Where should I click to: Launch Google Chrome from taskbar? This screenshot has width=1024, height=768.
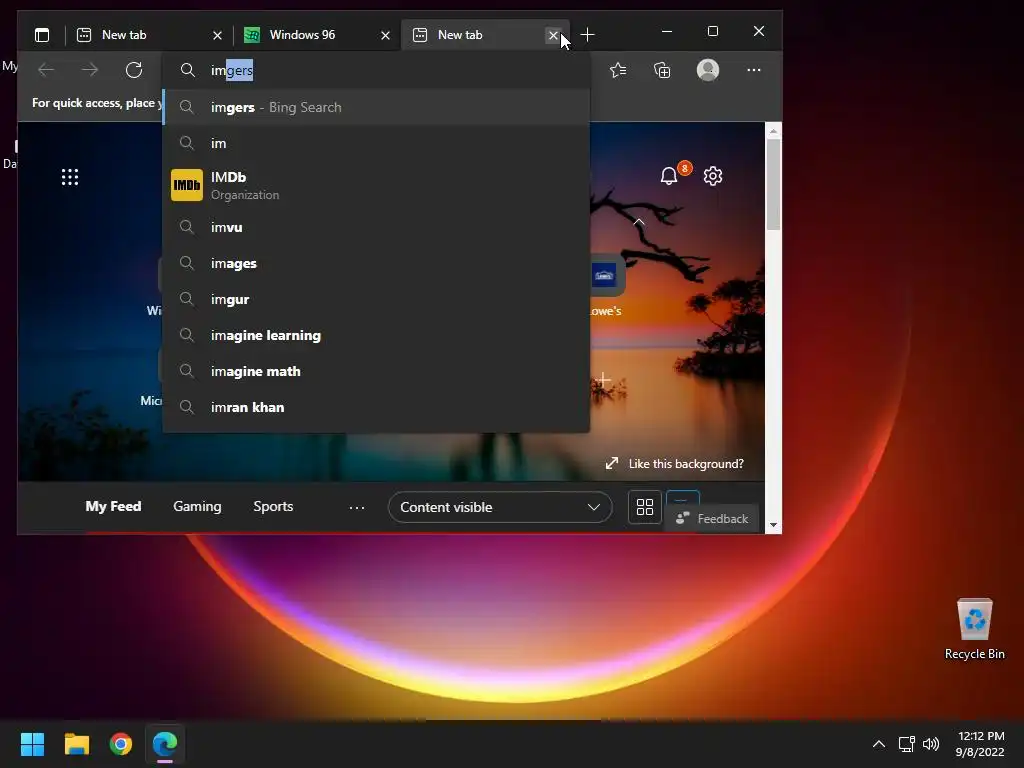click(x=121, y=744)
